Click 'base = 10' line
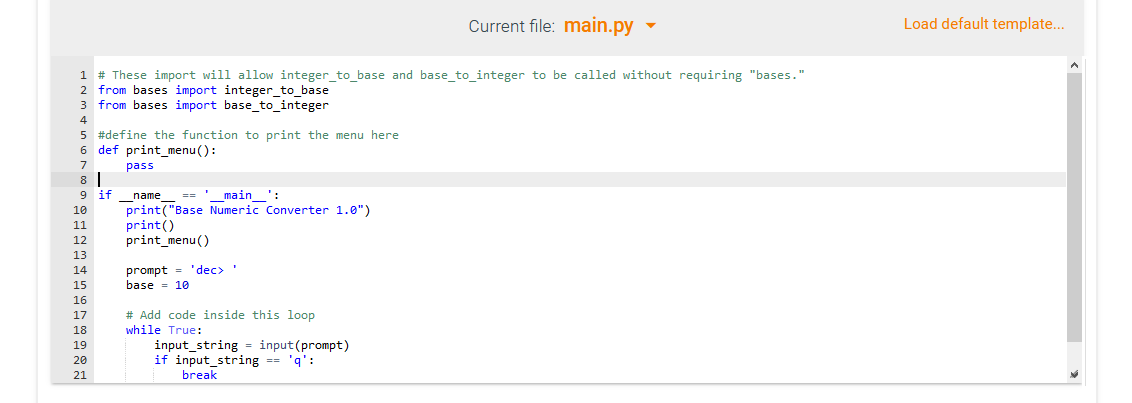This screenshot has width=1132, height=403. coord(157,285)
